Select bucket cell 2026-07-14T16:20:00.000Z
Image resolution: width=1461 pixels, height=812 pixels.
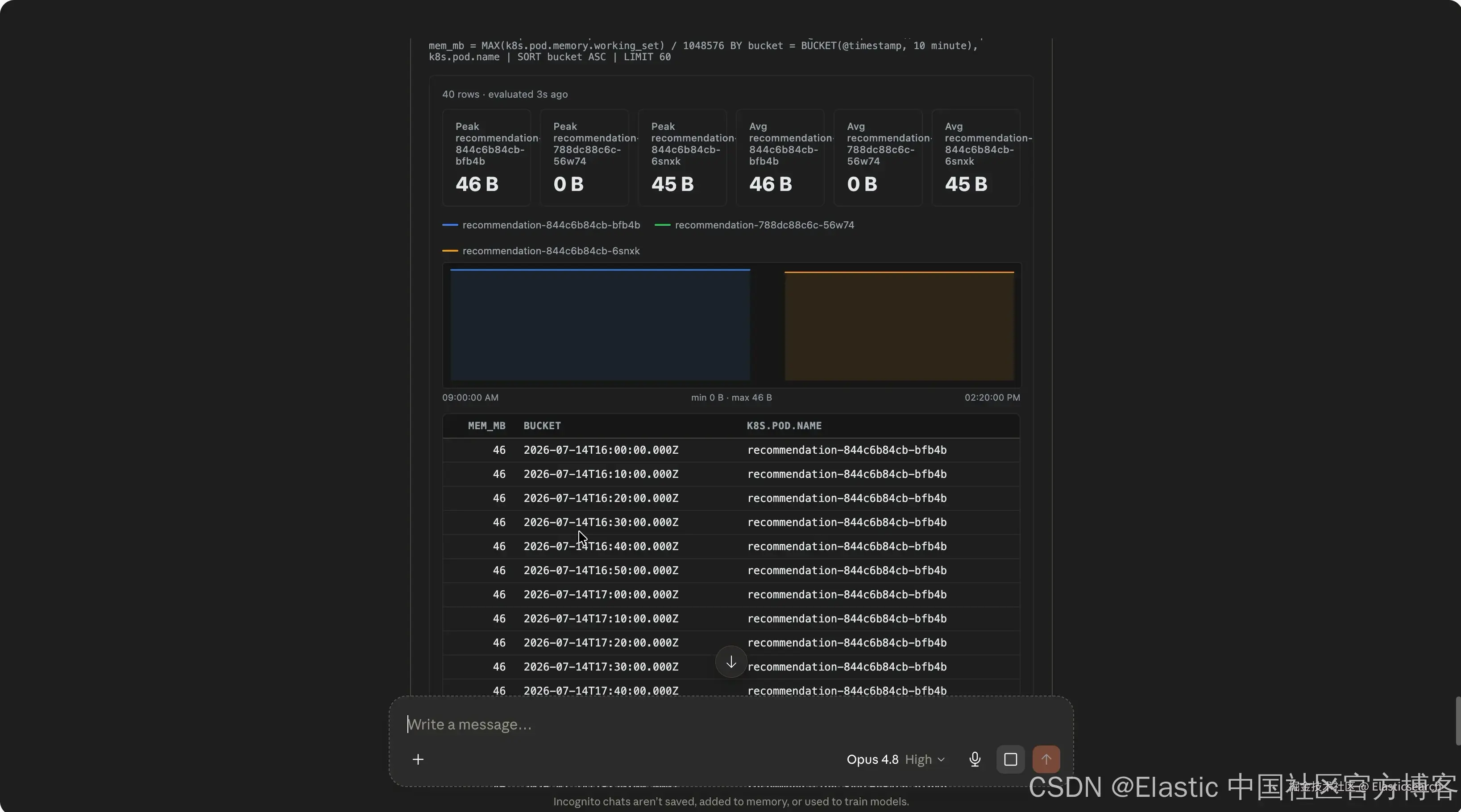[x=601, y=498]
